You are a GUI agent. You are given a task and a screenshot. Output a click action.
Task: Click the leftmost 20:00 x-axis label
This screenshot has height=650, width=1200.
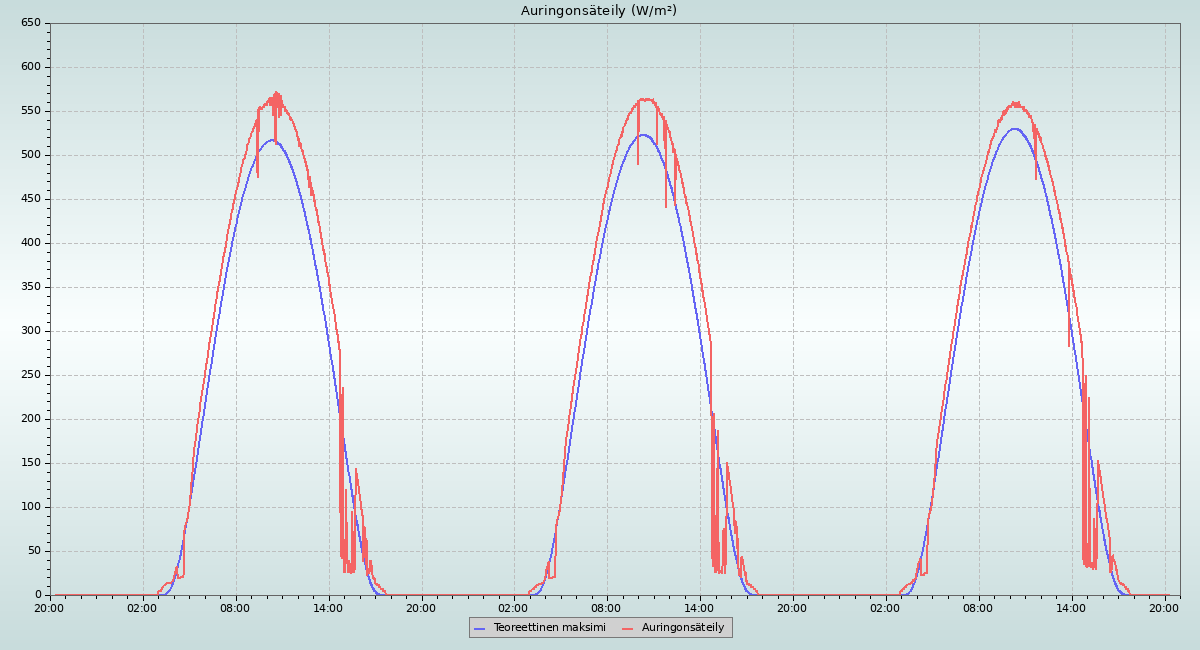pos(49,607)
